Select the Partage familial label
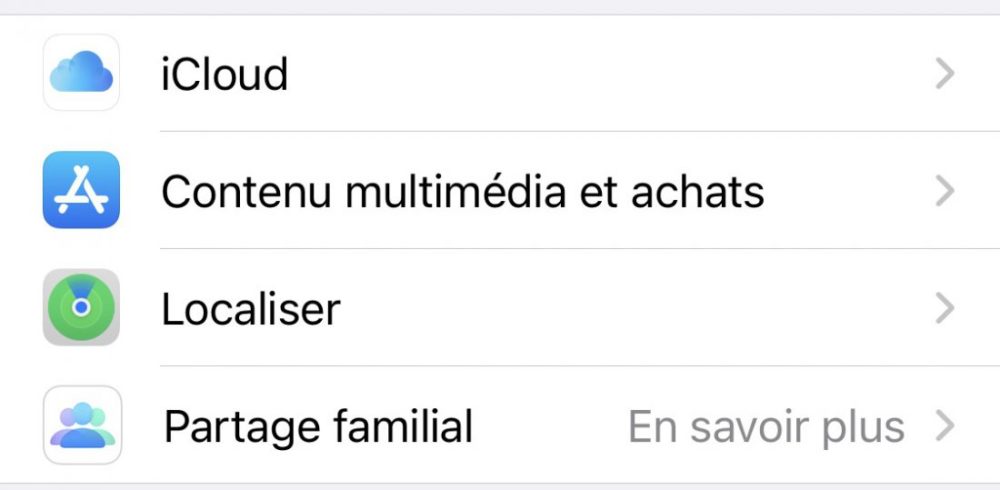This screenshot has height=490, width=1000. click(x=317, y=427)
